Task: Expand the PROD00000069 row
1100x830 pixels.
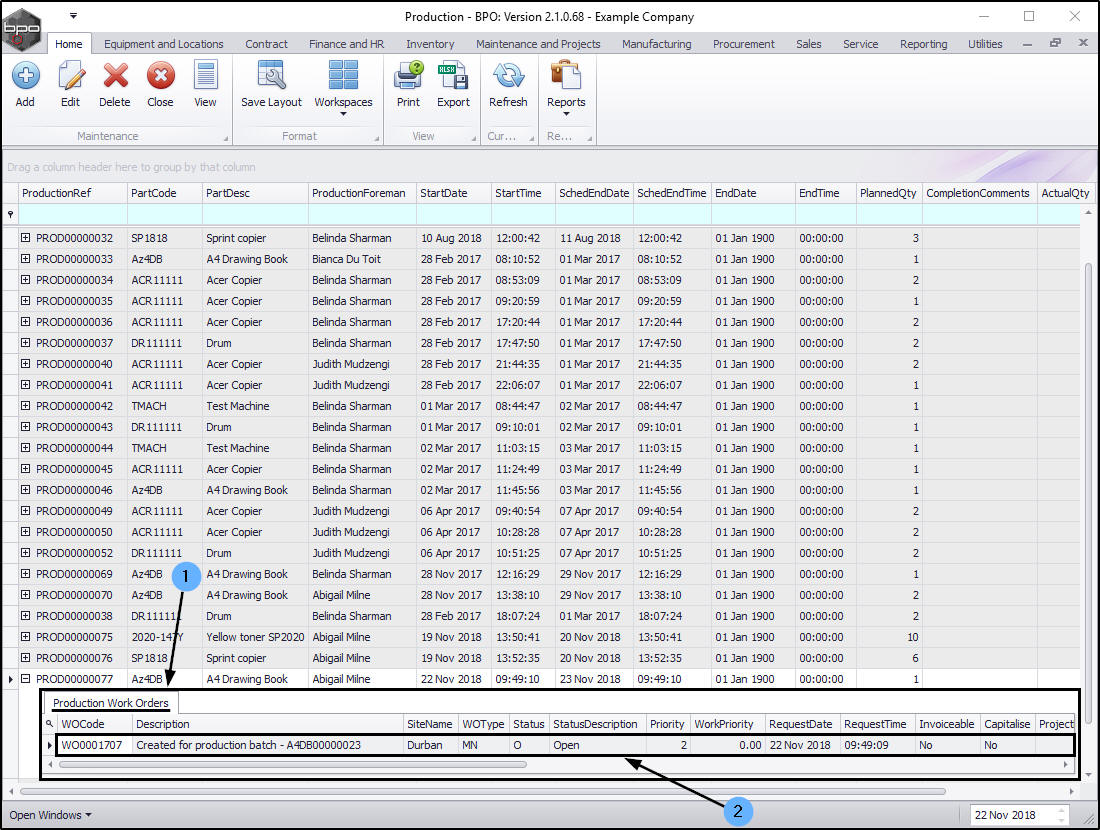Action: click(x=26, y=575)
